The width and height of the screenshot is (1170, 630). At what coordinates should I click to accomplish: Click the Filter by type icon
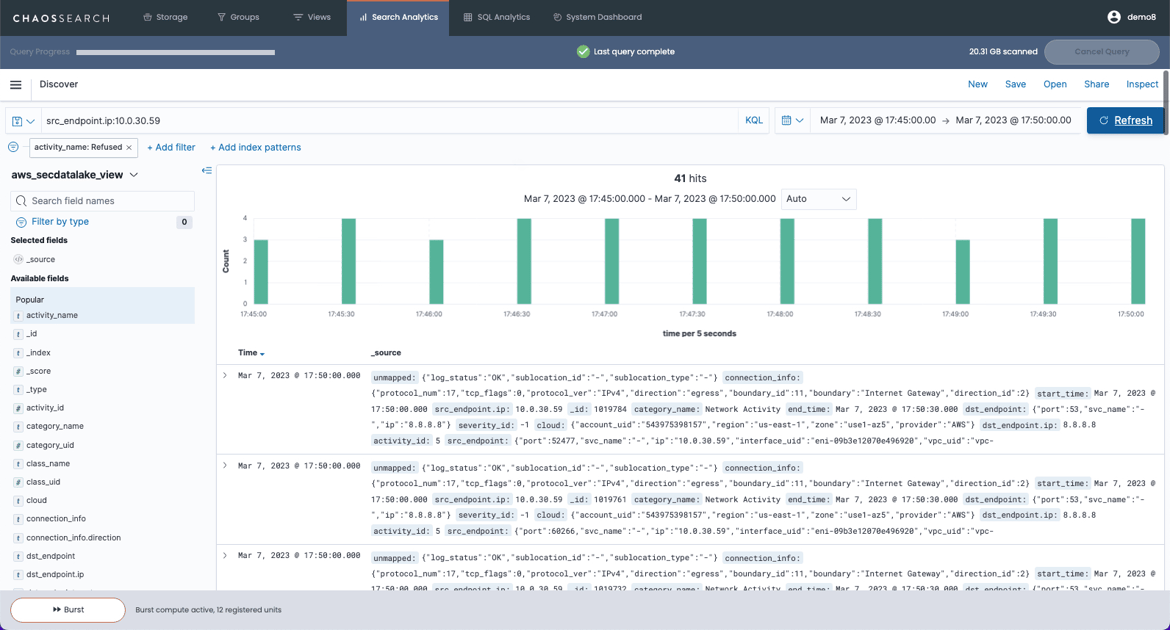21,222
